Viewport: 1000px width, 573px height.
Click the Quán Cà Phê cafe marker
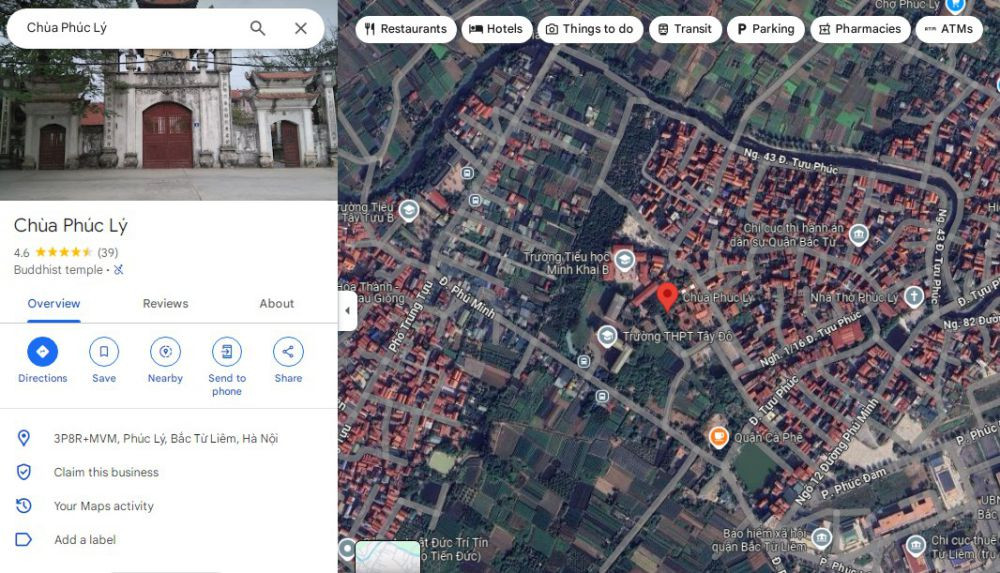718,436
